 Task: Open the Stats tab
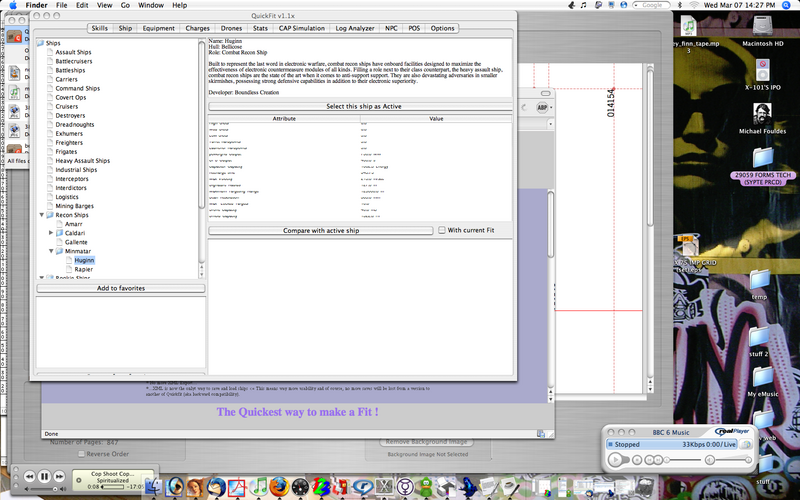pyautogui.click(x=260, y=28)
